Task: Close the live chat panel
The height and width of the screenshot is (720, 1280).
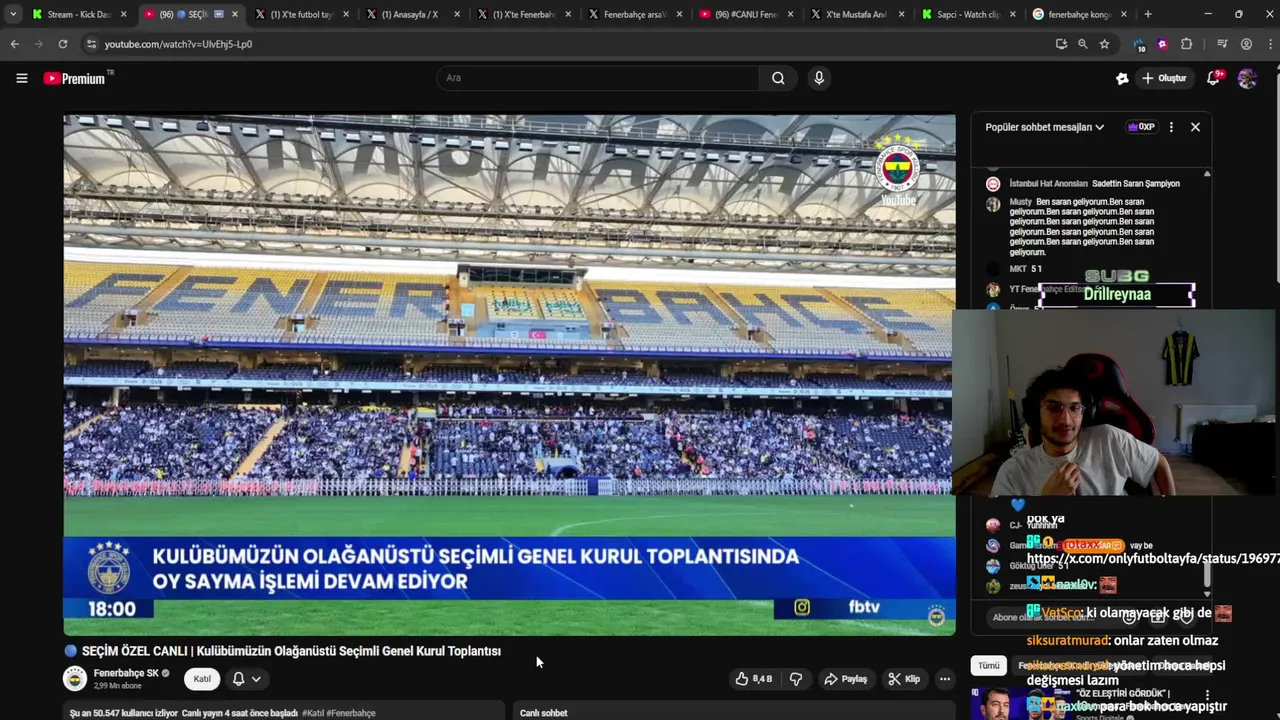Action: point(1195,127)
